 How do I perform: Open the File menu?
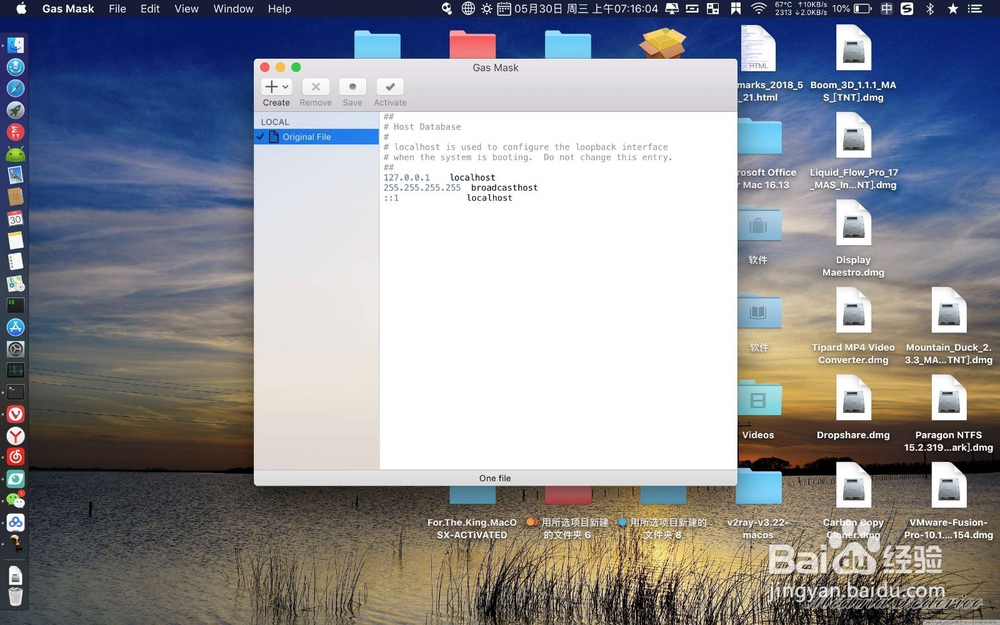117,8
